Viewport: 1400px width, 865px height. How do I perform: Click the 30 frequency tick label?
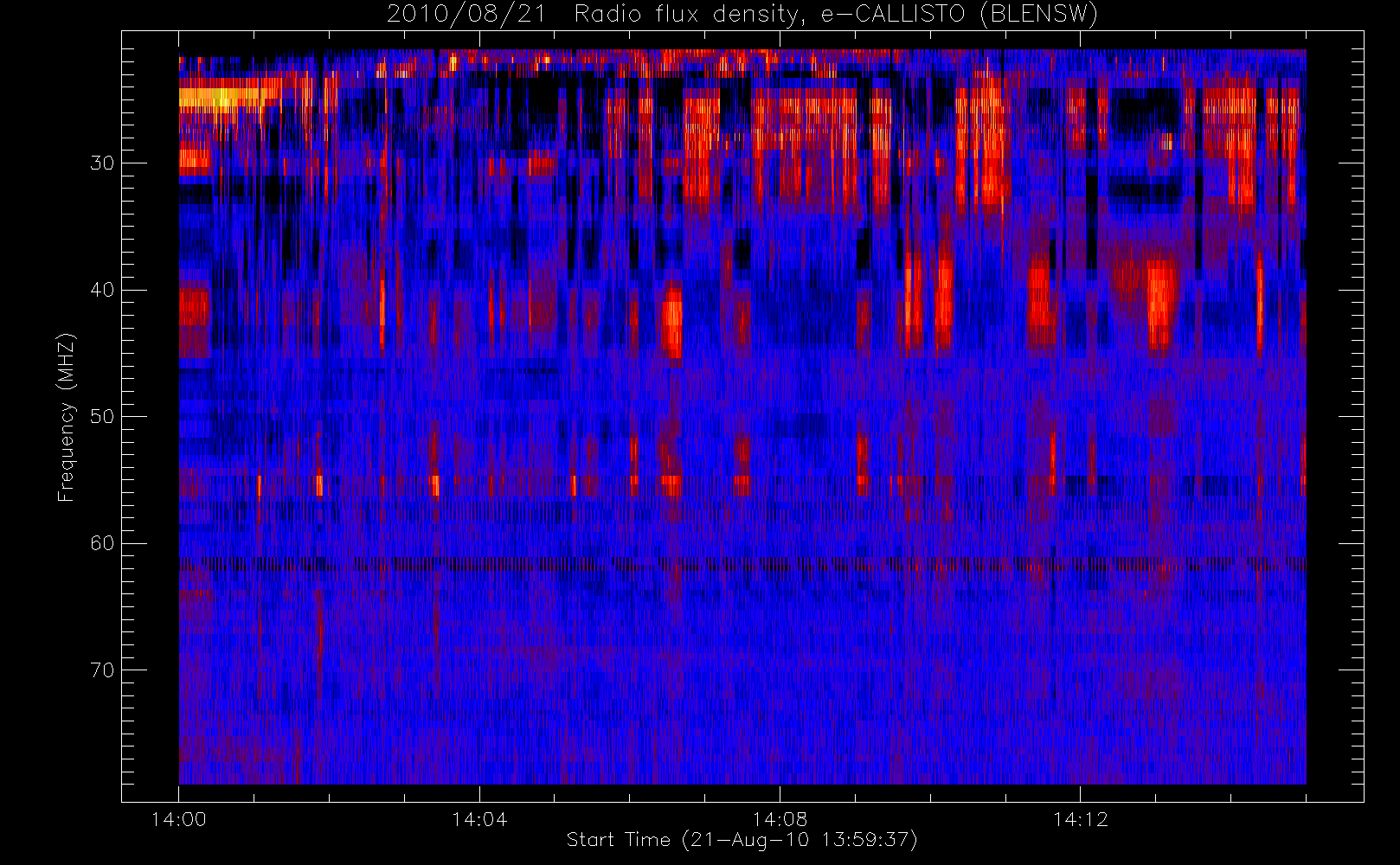102,163
